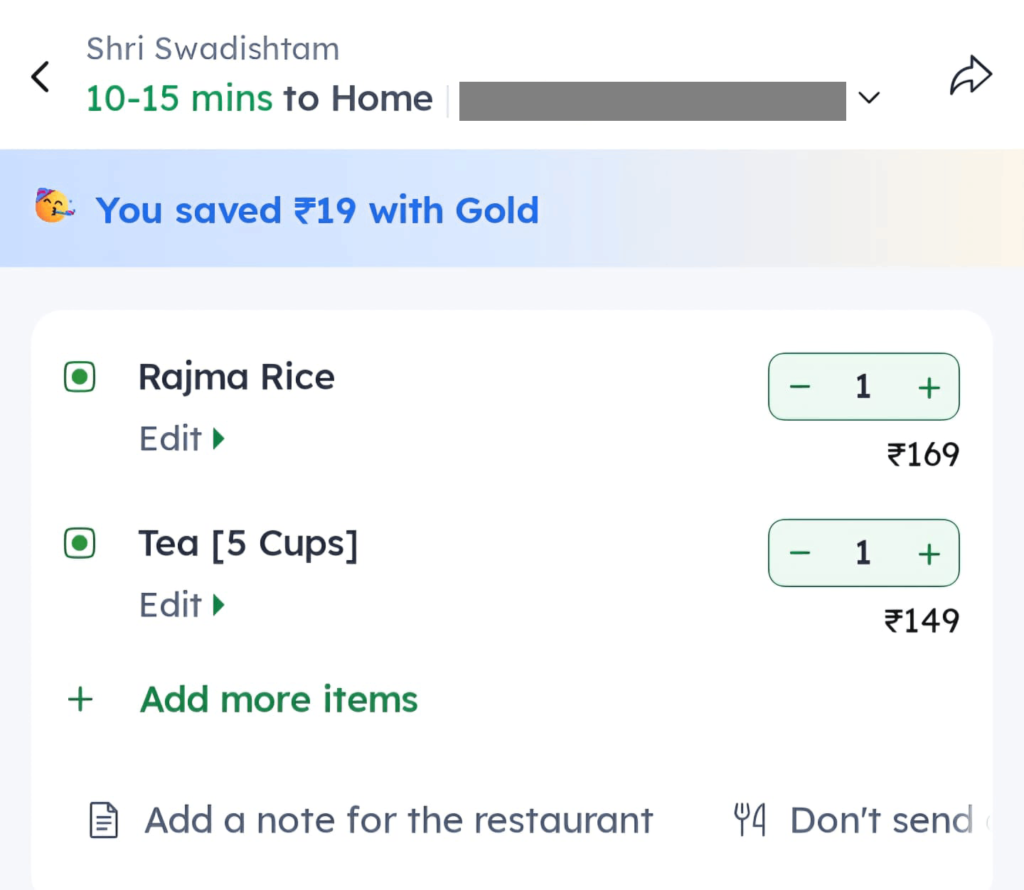
Task: Expand Edit options for Tea [5 Cups]
Action: [182, 605]
